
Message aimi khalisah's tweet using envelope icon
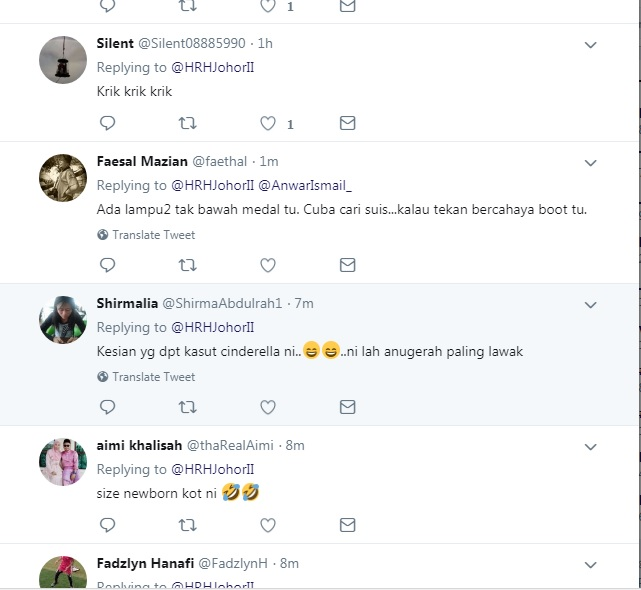click(x=347, y=524)
